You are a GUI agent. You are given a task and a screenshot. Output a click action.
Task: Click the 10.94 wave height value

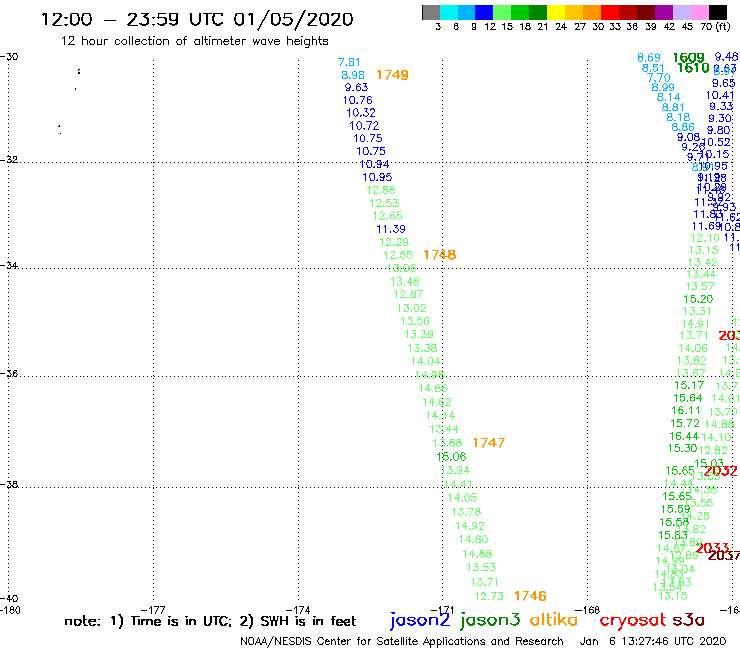(374, 164)
